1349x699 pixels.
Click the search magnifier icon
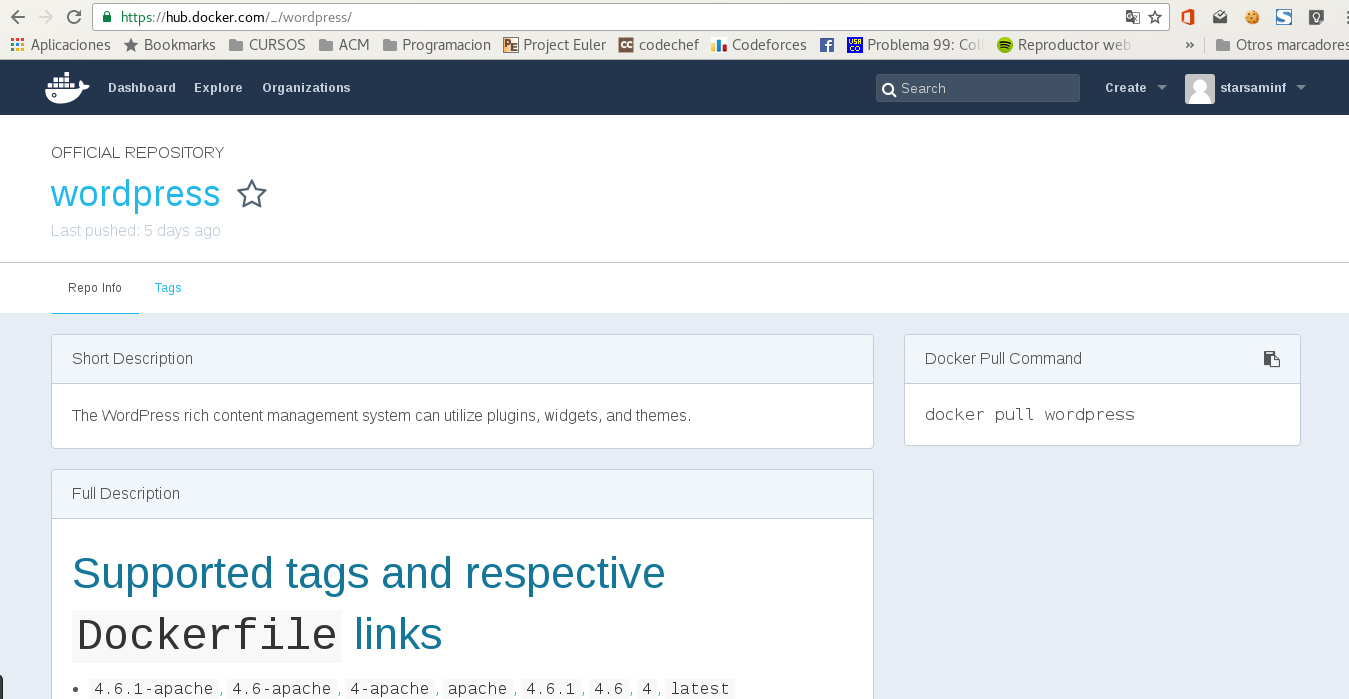[x=888, y=89]
